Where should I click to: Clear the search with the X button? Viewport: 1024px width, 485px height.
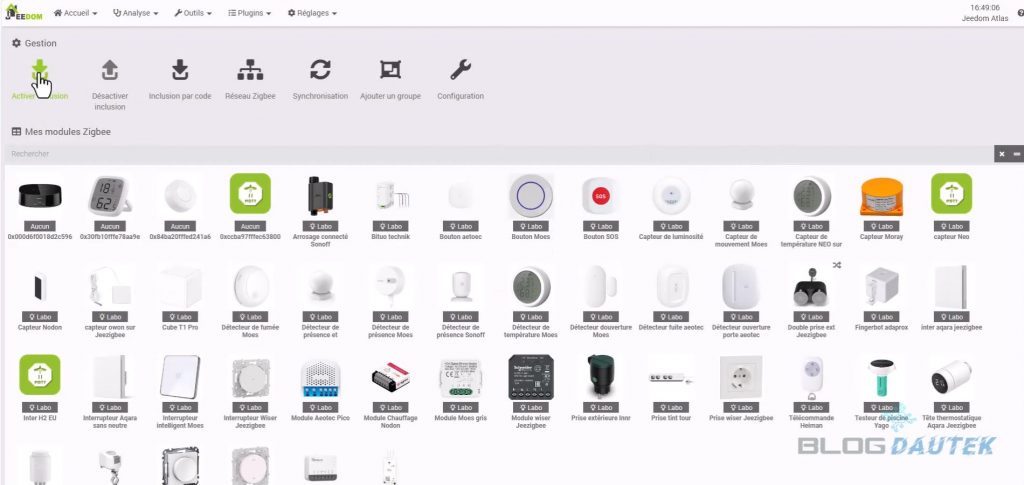click(1001, 153)
